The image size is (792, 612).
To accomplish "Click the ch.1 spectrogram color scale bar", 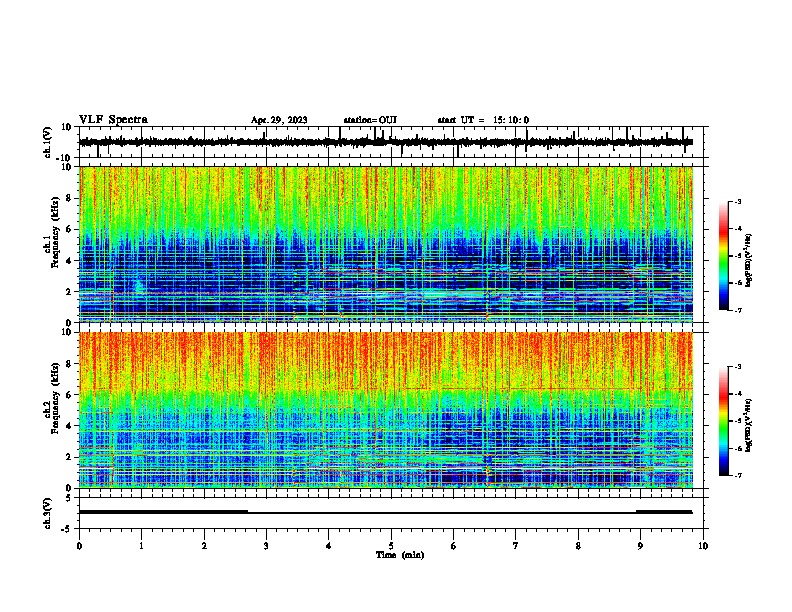I will tap(723, 256).
